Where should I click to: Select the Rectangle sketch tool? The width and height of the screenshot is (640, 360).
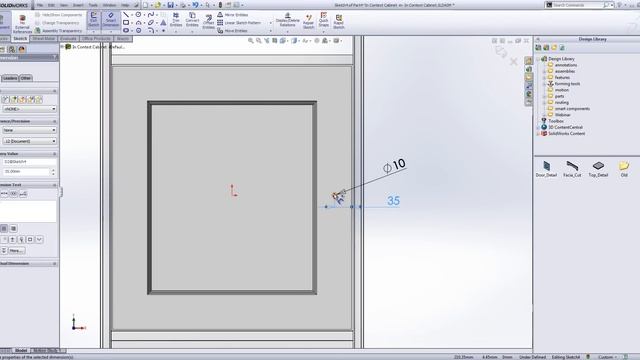[x=126, y=22]
